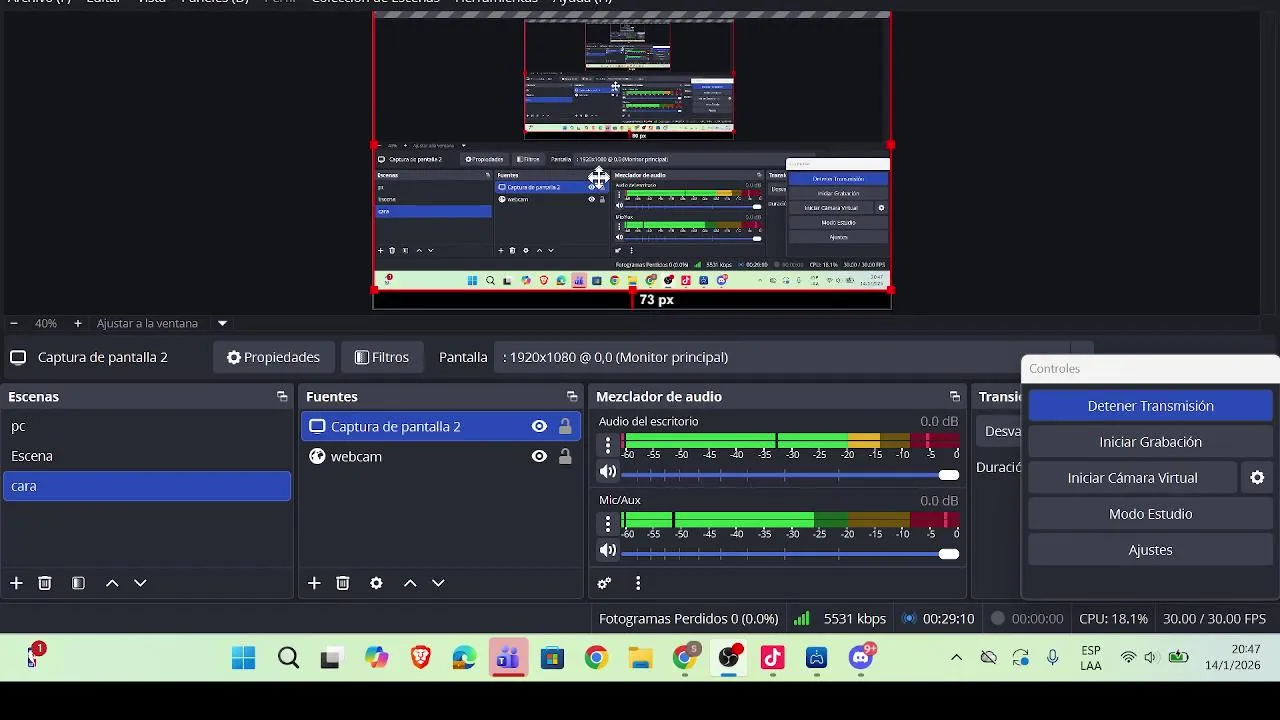Start virtual camera with Iniciar Cámara Virtual
1280x720 pixels.
pyautogui.click(x=1132, y=478)
